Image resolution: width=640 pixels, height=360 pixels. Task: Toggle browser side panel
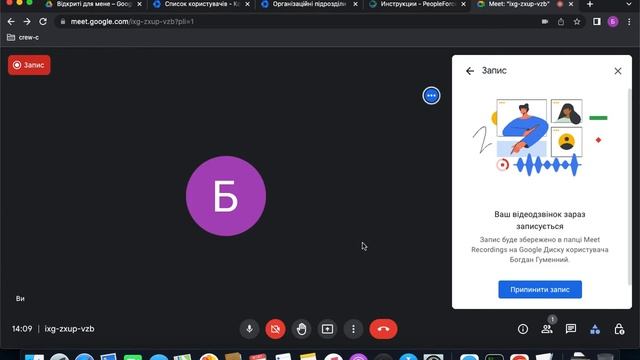pyautogui.click(x=597, y=22)
